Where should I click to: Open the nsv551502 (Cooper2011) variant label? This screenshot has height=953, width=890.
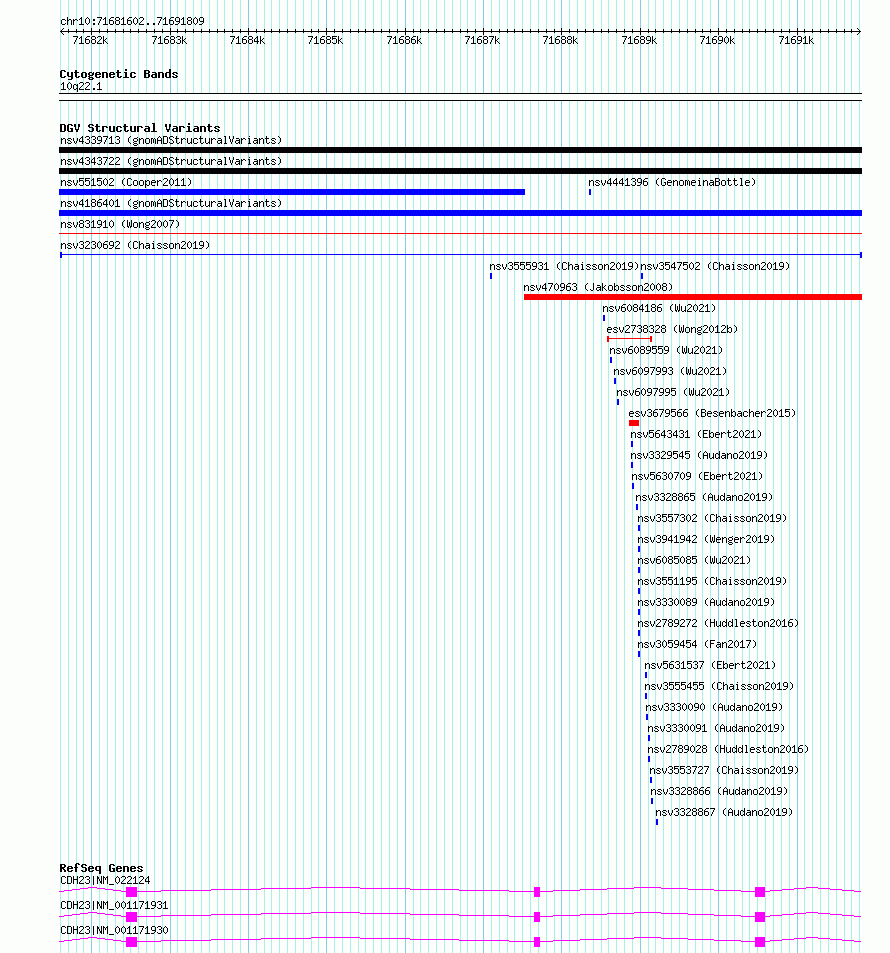click(x=126, y=182)
